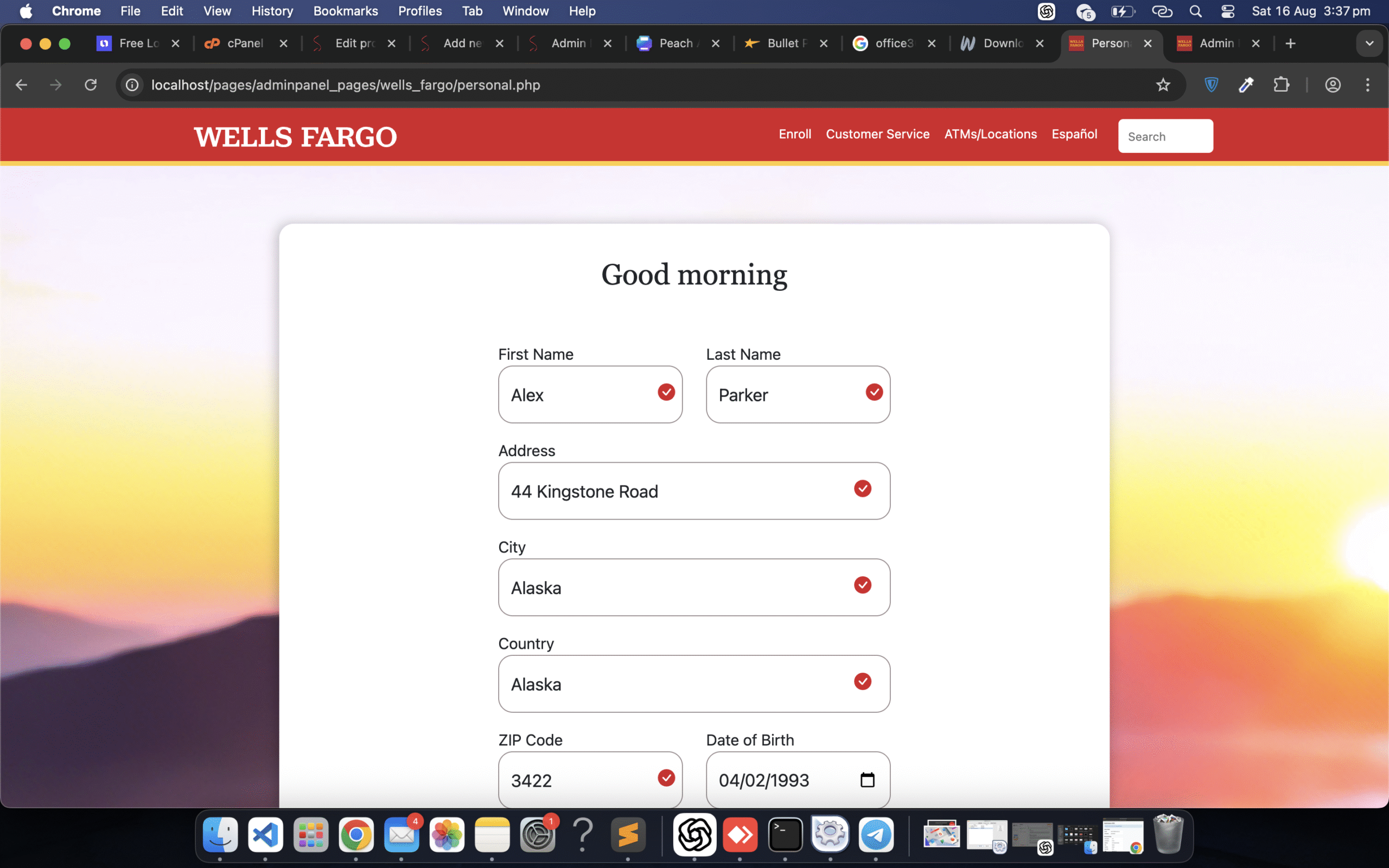Click the date and time in menu bar
This screenshot has height=868, width=1389.
[1311, 11]
